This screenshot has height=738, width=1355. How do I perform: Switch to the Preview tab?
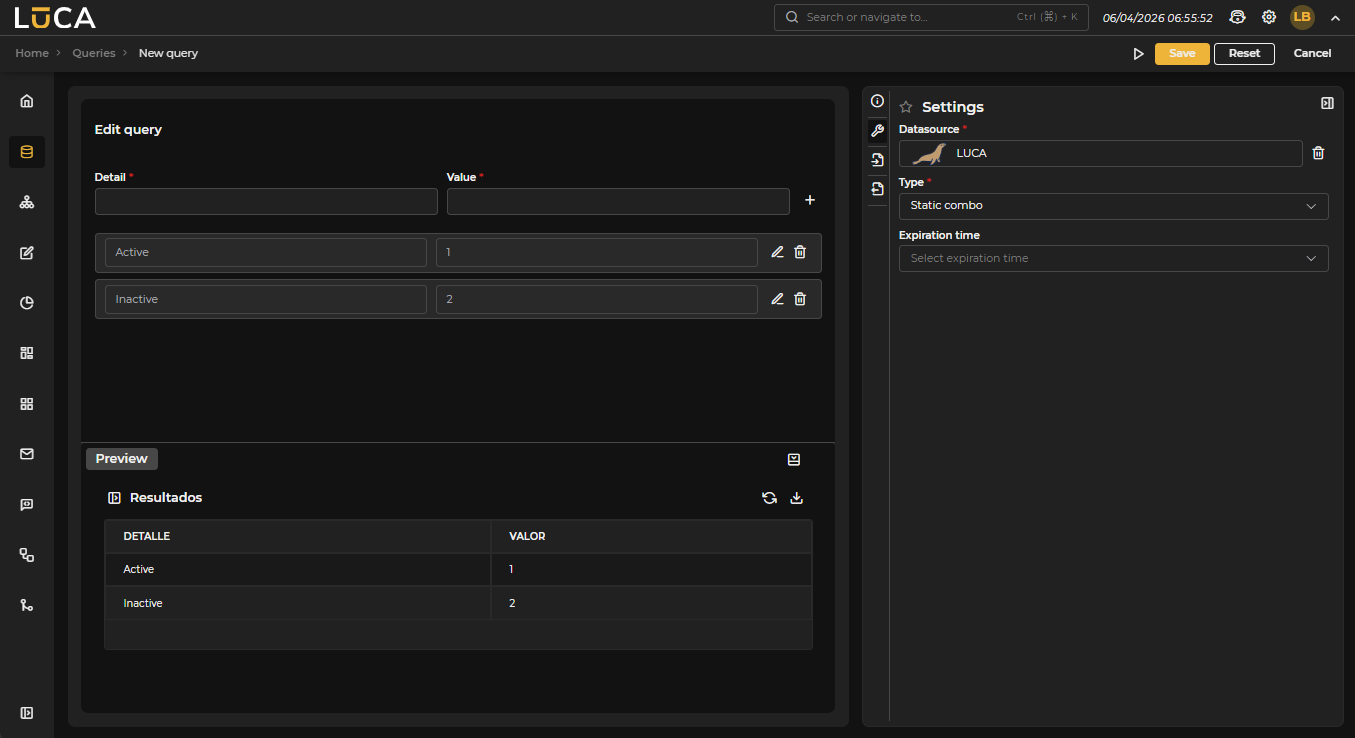tap(122, 459)
